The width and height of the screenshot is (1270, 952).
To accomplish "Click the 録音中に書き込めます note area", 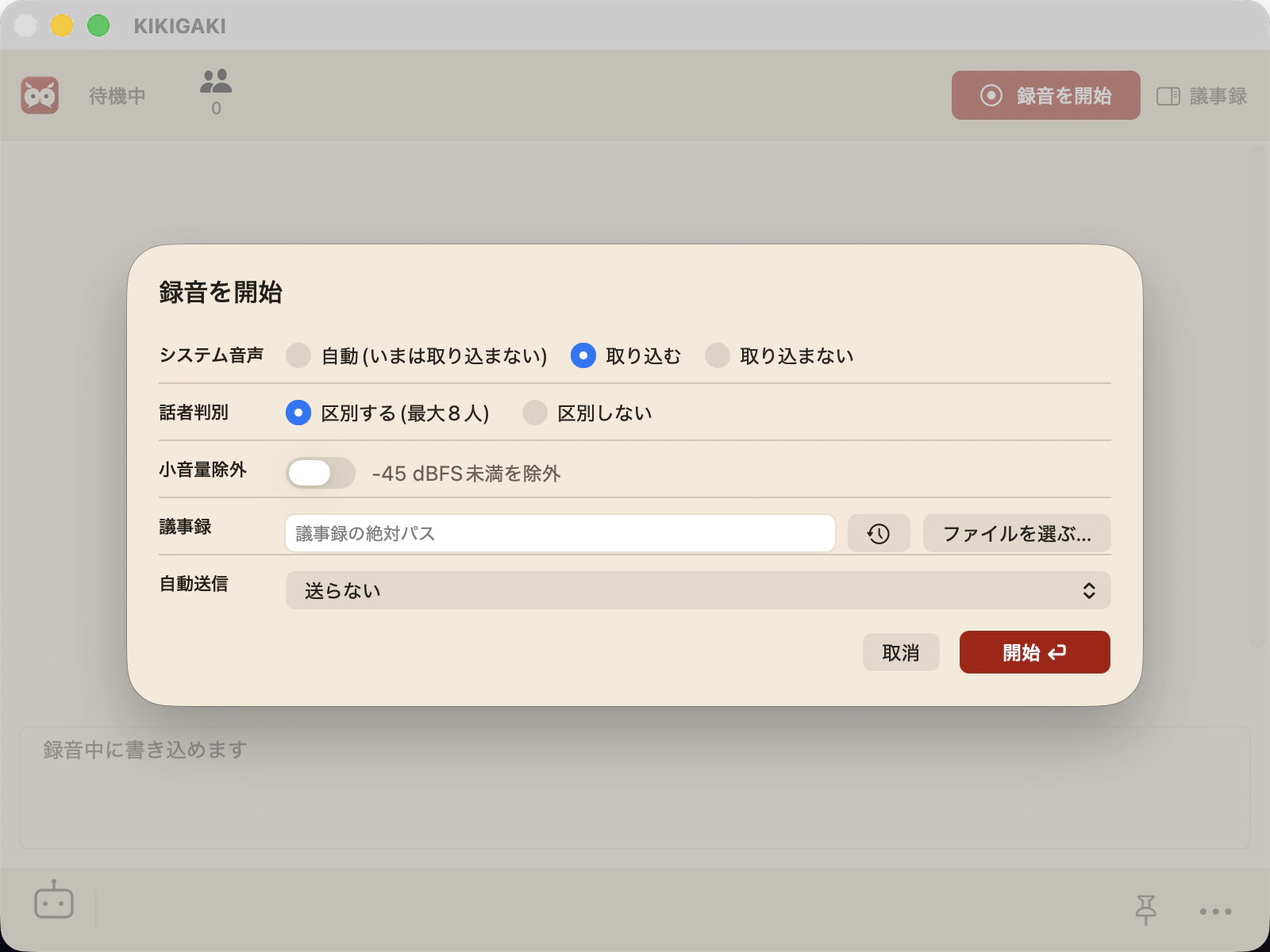I will tap(635, 788).
